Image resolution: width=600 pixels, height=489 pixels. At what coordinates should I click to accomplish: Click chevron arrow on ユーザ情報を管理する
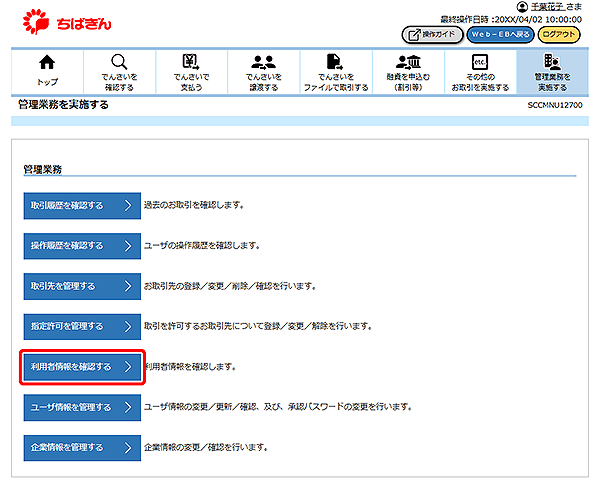pyautogui.click(x=128, y=408)
